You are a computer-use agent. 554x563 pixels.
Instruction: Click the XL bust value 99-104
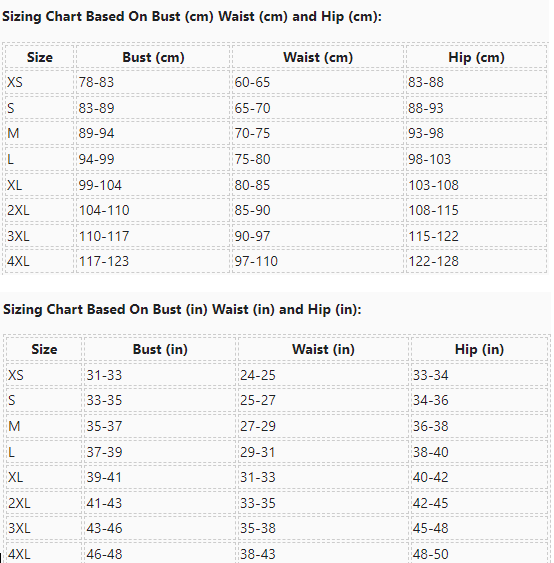pos(100,185)
